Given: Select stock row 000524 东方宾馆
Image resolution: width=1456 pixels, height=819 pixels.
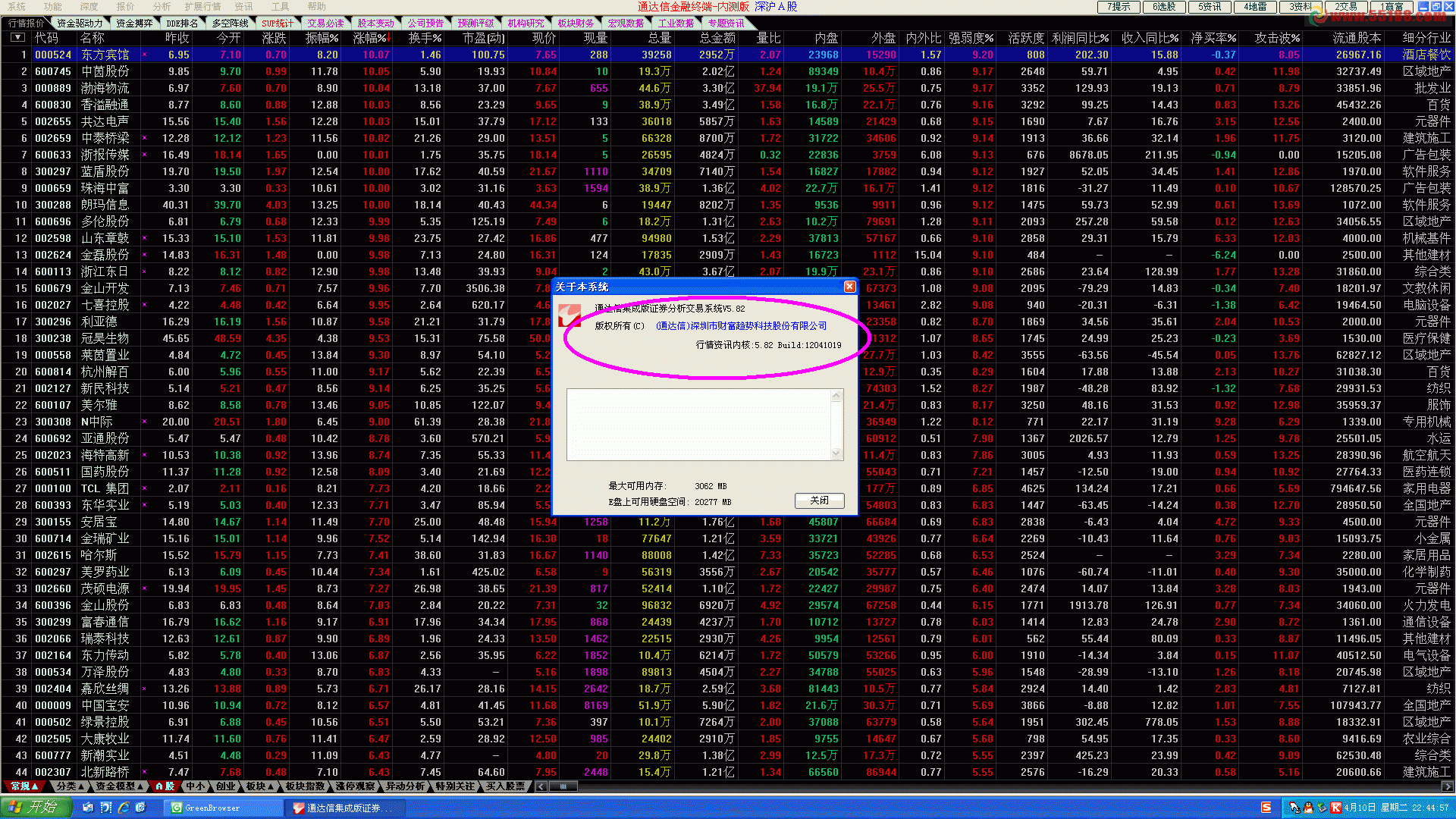Looking at the screenshot, I should [x=728, y=55].
